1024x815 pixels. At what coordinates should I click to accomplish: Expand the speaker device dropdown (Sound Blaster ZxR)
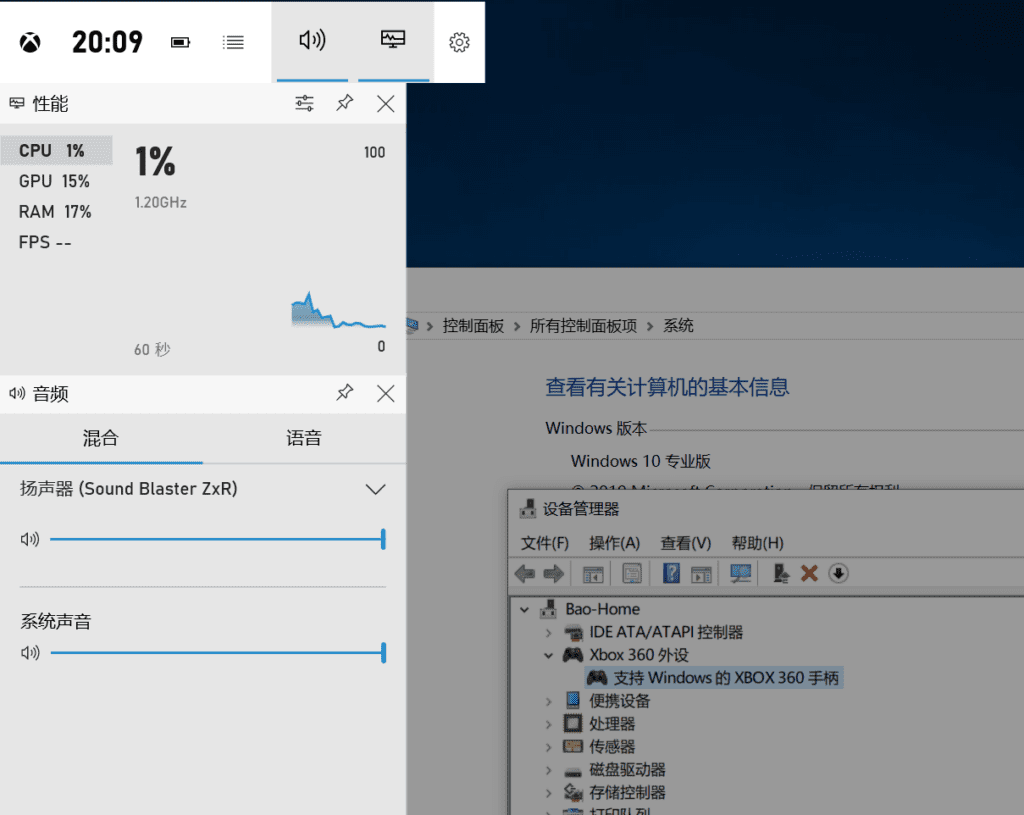pos(375,489)
